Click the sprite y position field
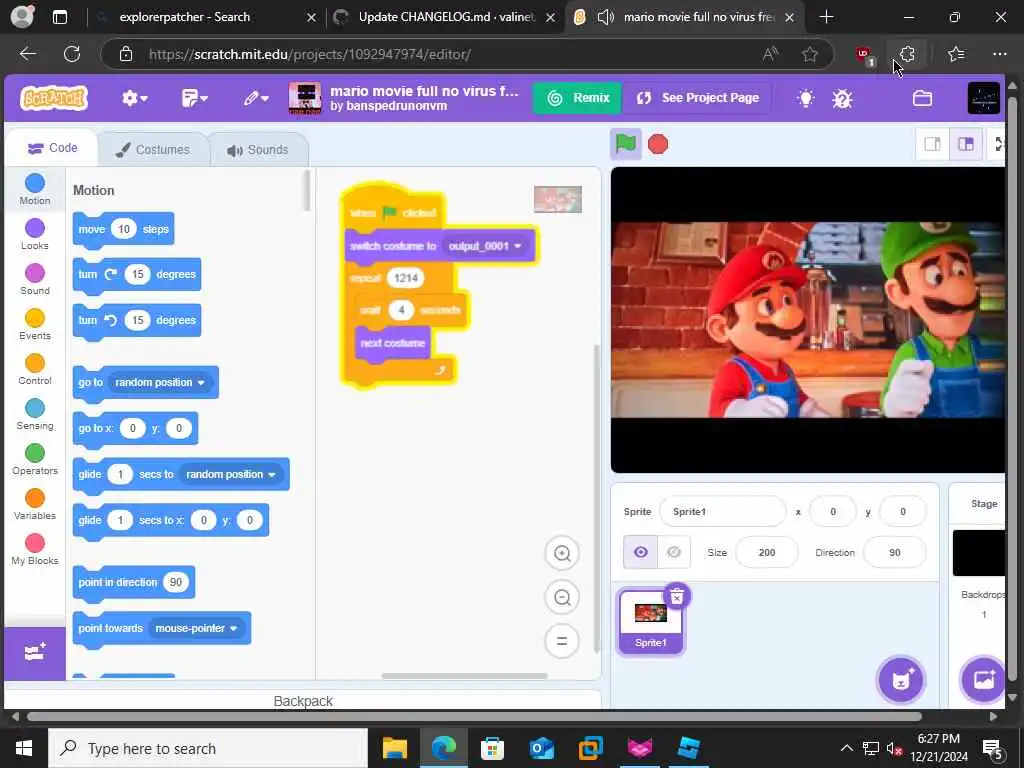Viewport: 1024px width, 768px height. click(903, 511)
